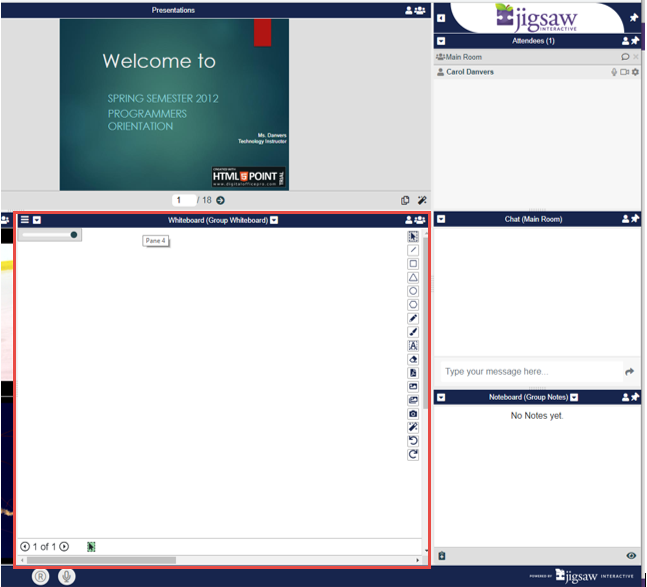Pick the pencil tool in whiteboard
The width and height of the screenshot is (647, 587).
[x=413, y=318]
